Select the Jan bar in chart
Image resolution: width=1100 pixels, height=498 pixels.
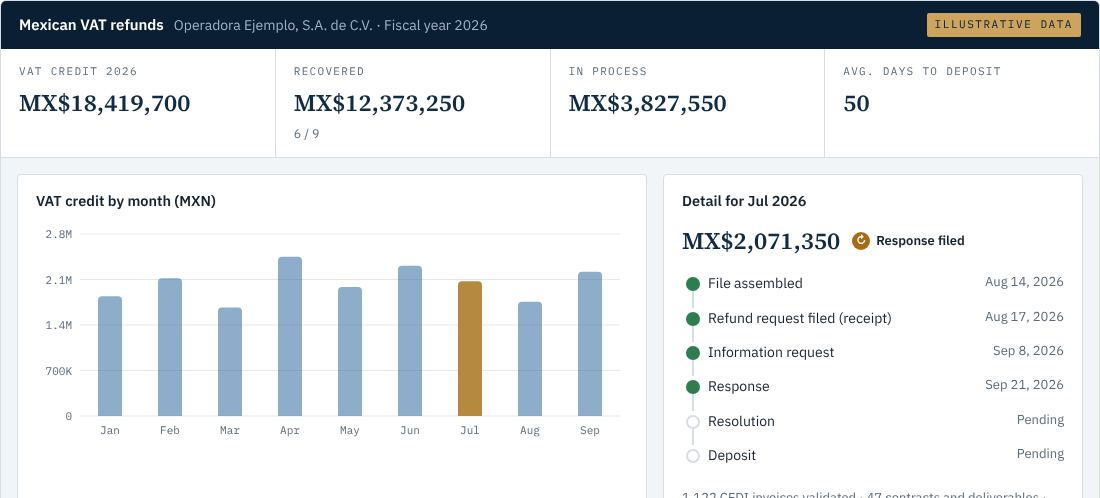point(110,356)
